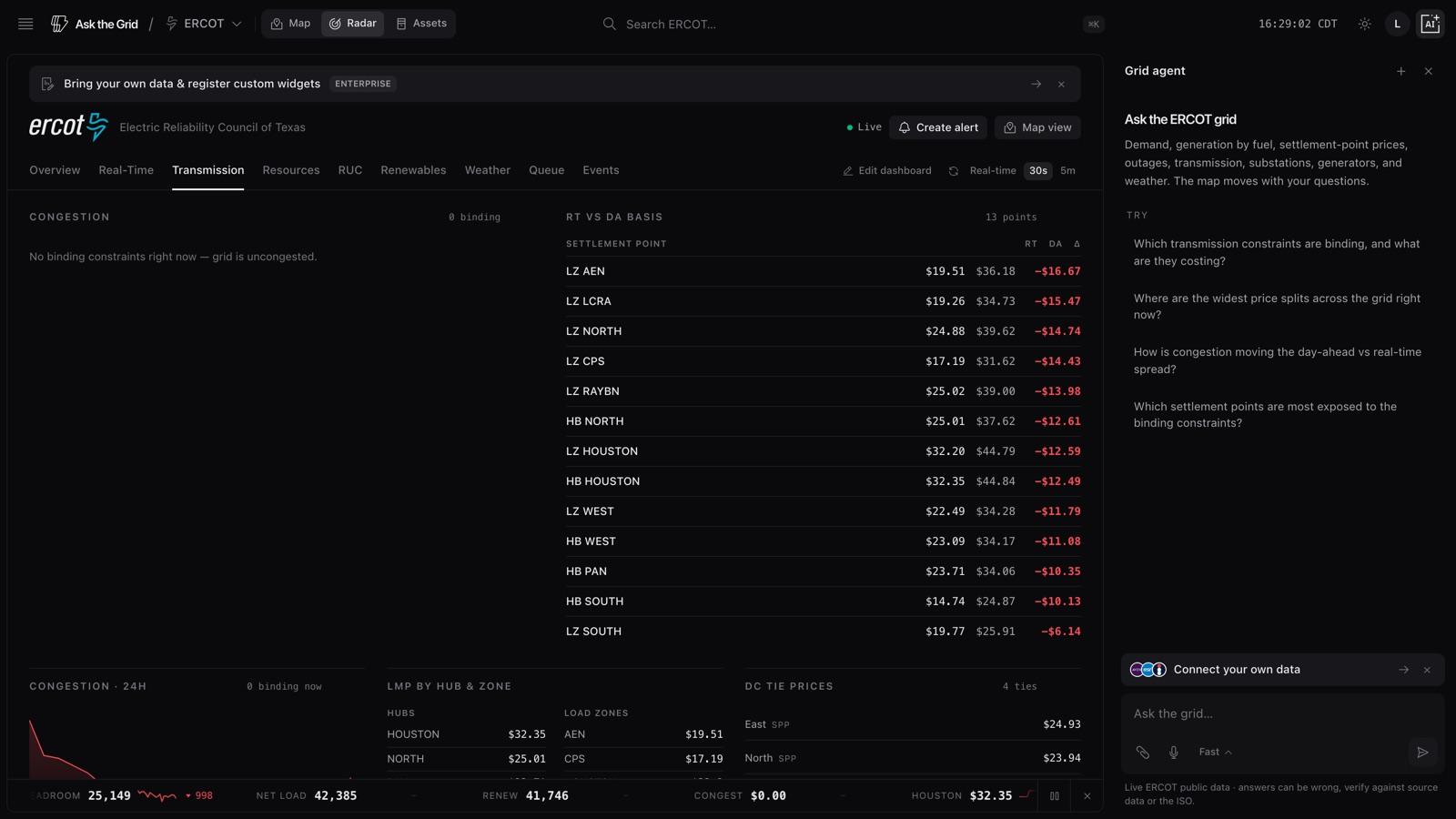
Task: Ask which settlement points are most exposed
Action: click(1281, 415)
